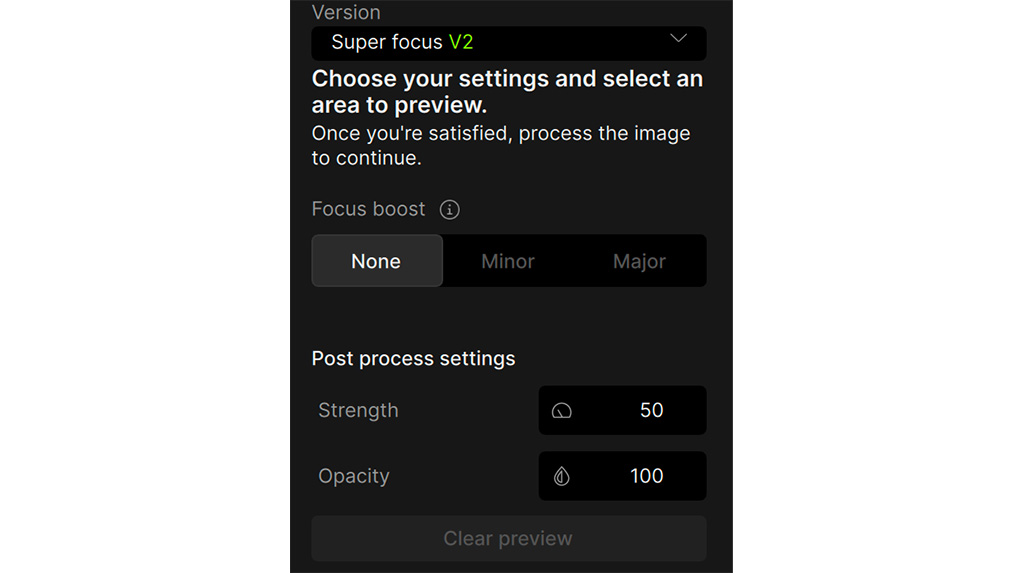Click the Focus boost label
1020x573 pixels.
click(368, 209)
